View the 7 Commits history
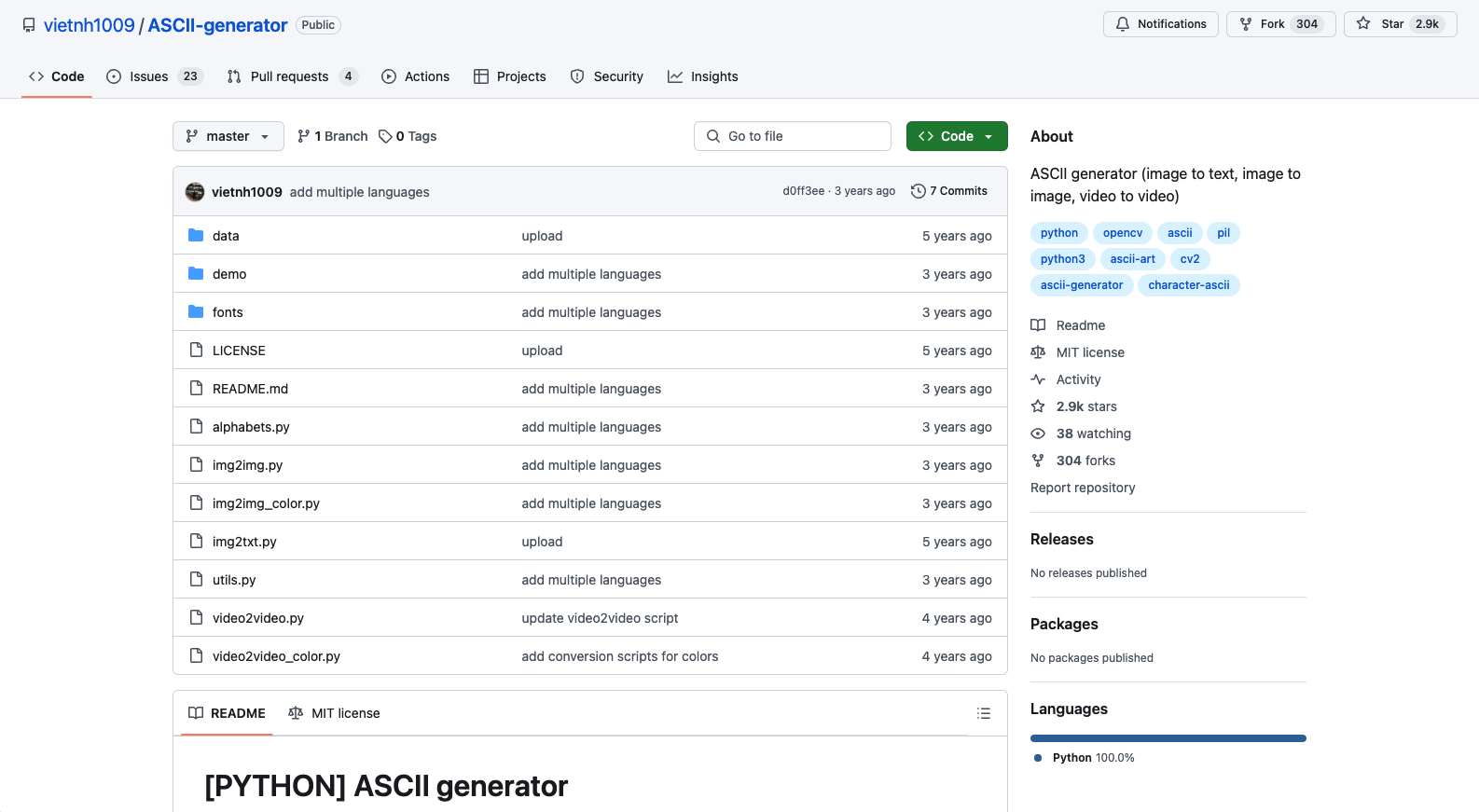The height and width of the screenshot is (812, 1479). [949, 191]
